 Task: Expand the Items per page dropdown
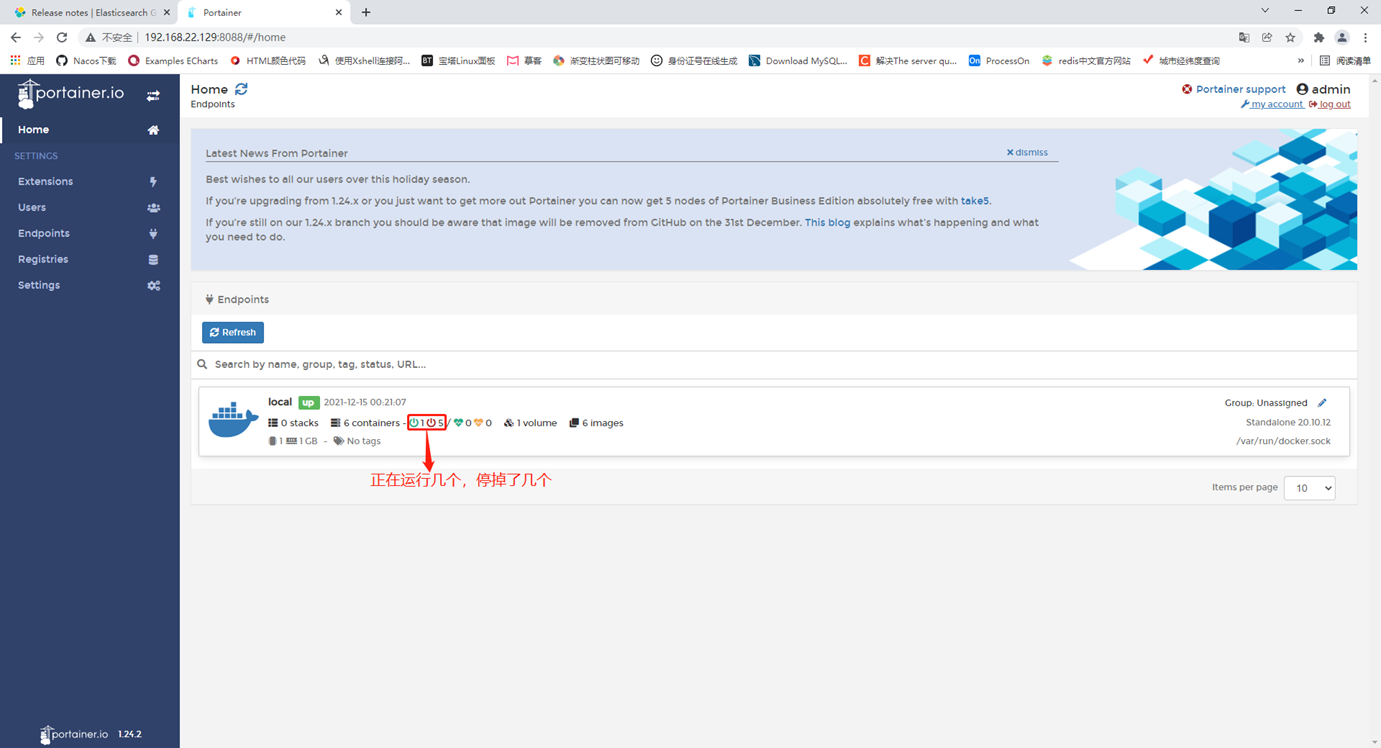point(1309,488)
